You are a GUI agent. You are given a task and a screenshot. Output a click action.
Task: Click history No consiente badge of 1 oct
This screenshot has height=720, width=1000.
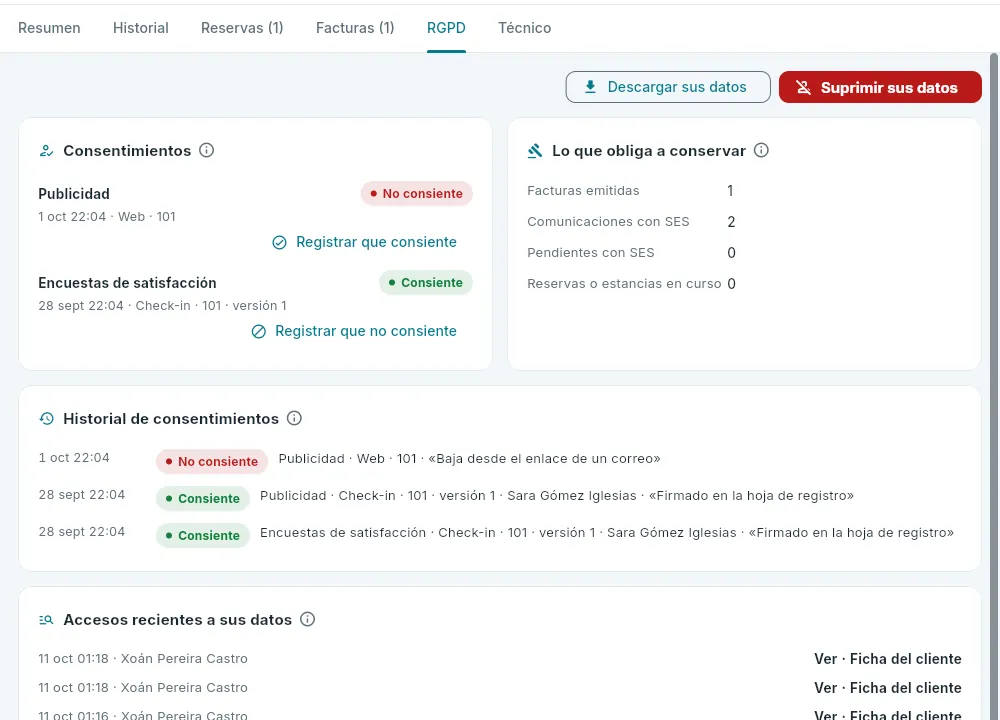(x=212, y=461)
